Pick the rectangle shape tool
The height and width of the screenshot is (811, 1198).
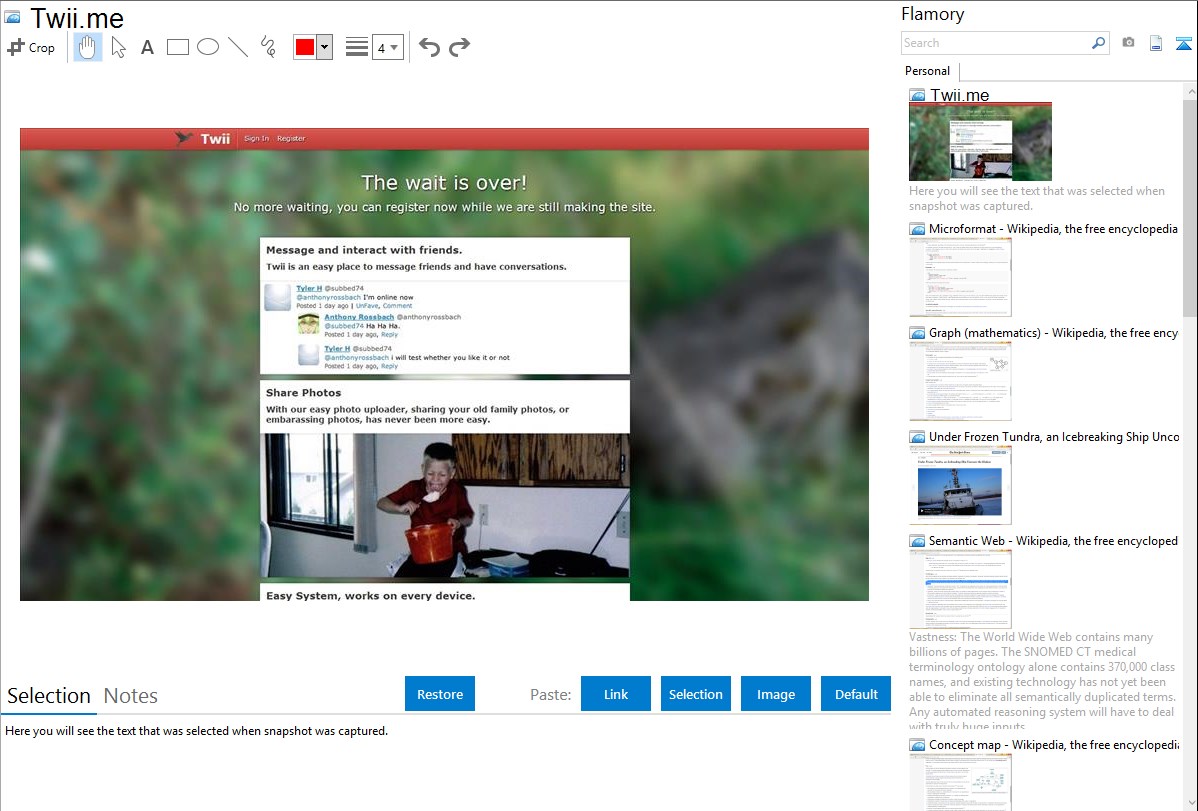[x=178, y=47]
